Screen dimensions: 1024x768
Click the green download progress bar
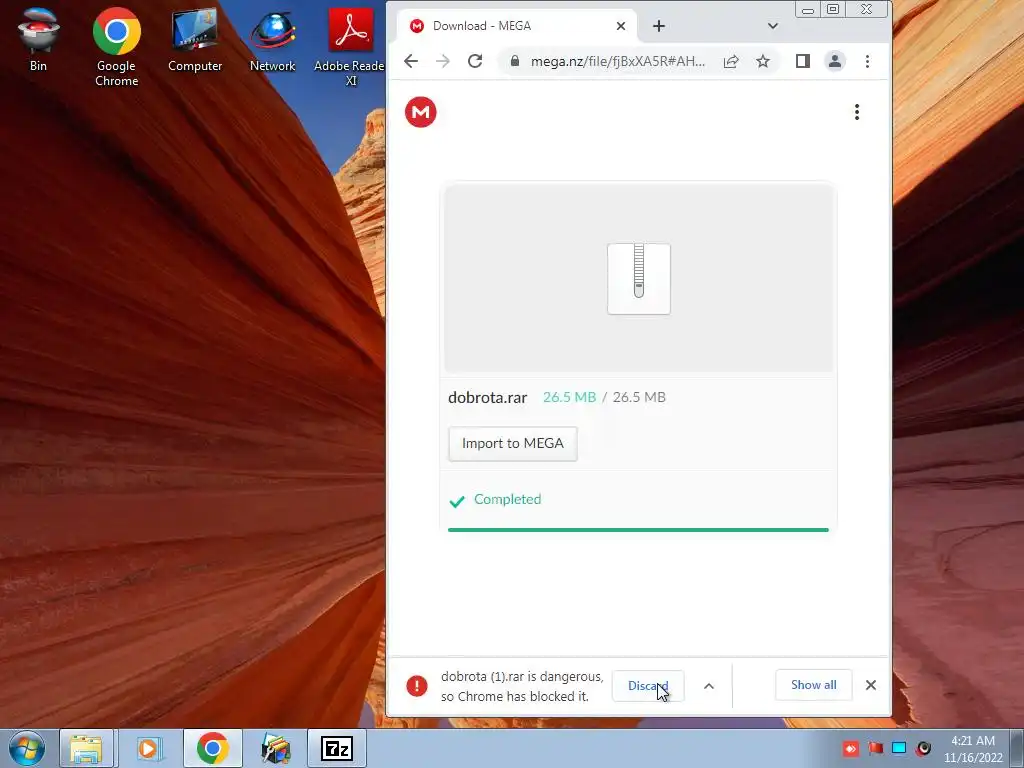638,530
